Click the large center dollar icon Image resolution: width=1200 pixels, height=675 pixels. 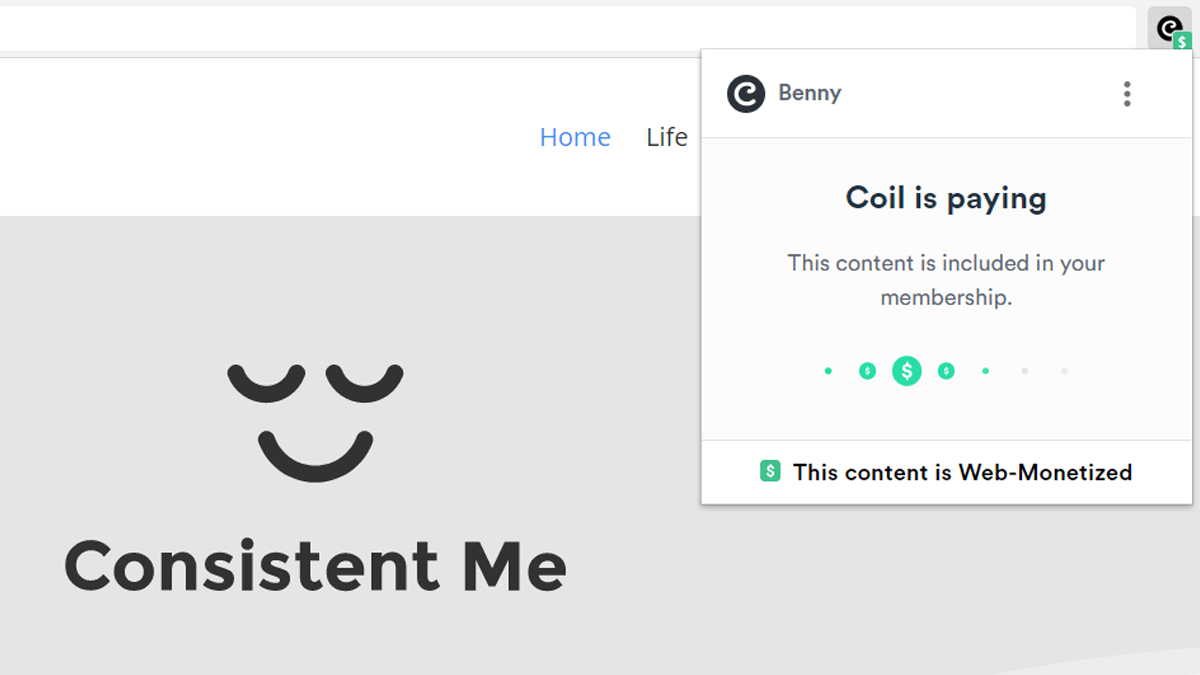[x=907, y=371]
